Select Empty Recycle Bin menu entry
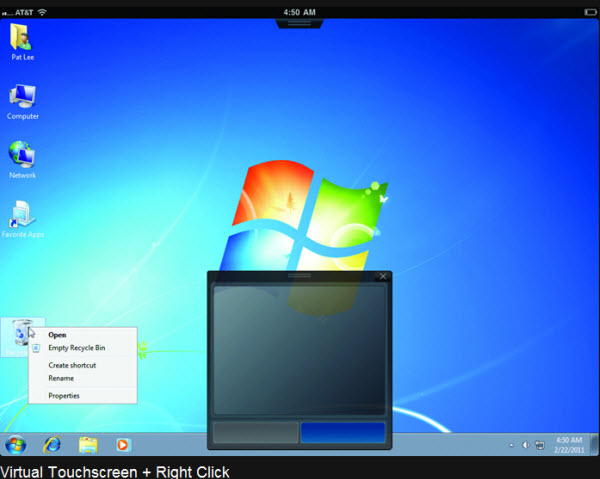Viewport: 600px width, 479px height. (76, 348)
